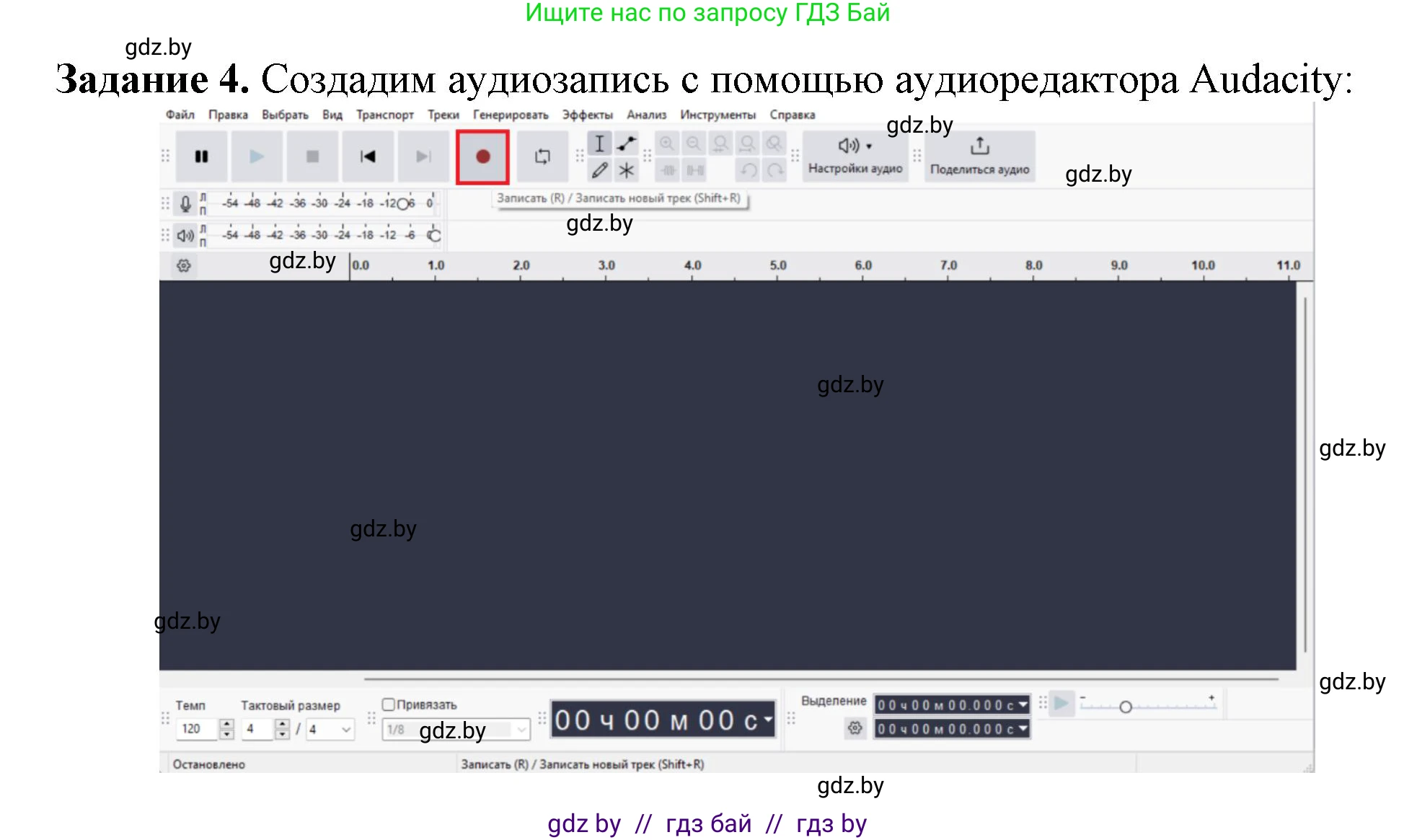The width and height of the screenshot is (1417, 840).
Task: Toggle the speaker playback meter
Action: (x=185, y=235)
